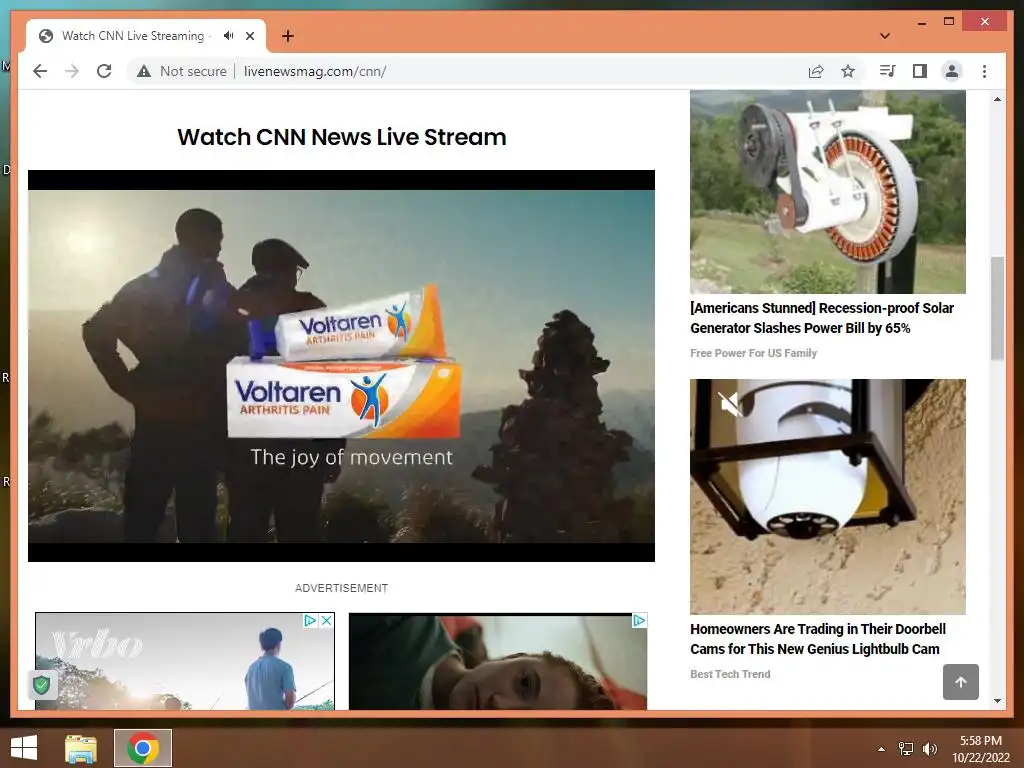Toggle the Chrome side panel

920,71
